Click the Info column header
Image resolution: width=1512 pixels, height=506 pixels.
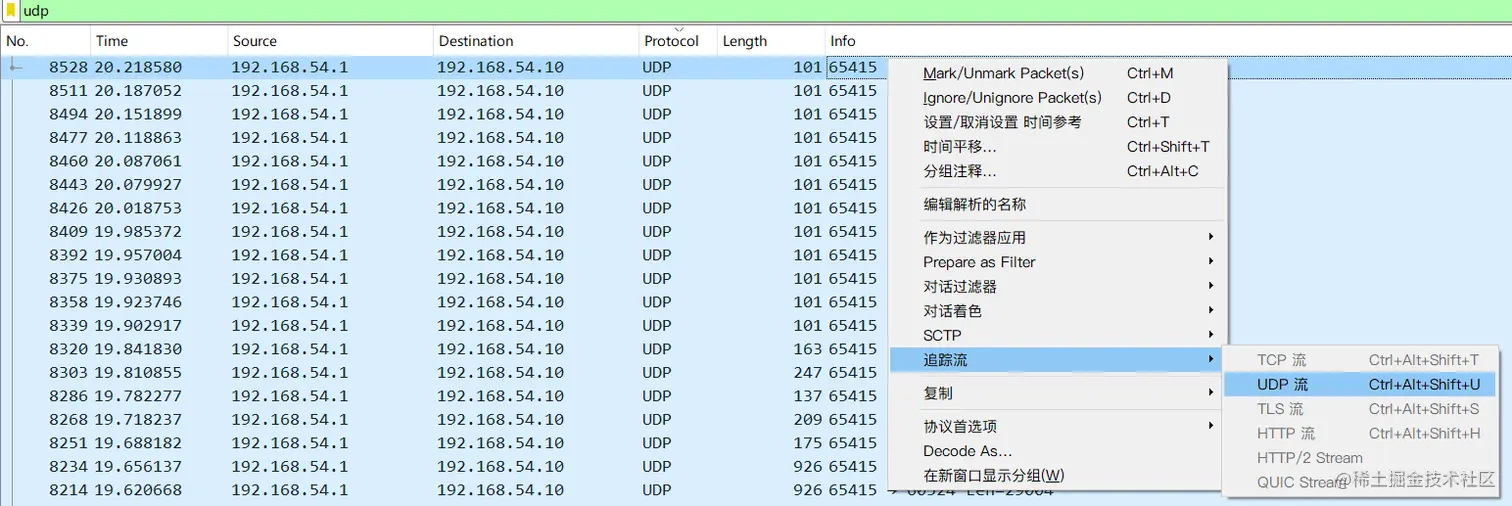[1167, 41]
